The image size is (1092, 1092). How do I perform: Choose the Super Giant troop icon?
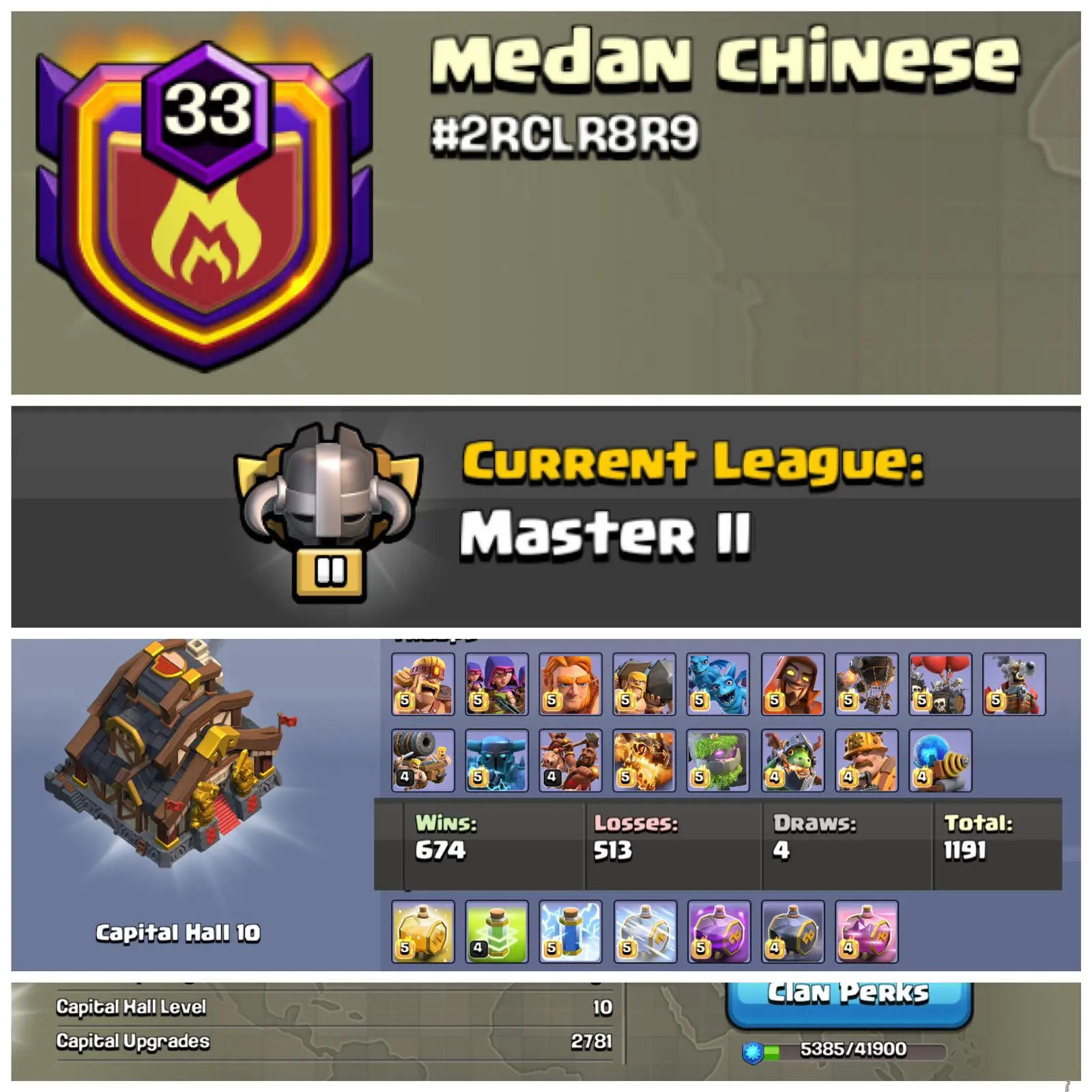tap(571, 684)
